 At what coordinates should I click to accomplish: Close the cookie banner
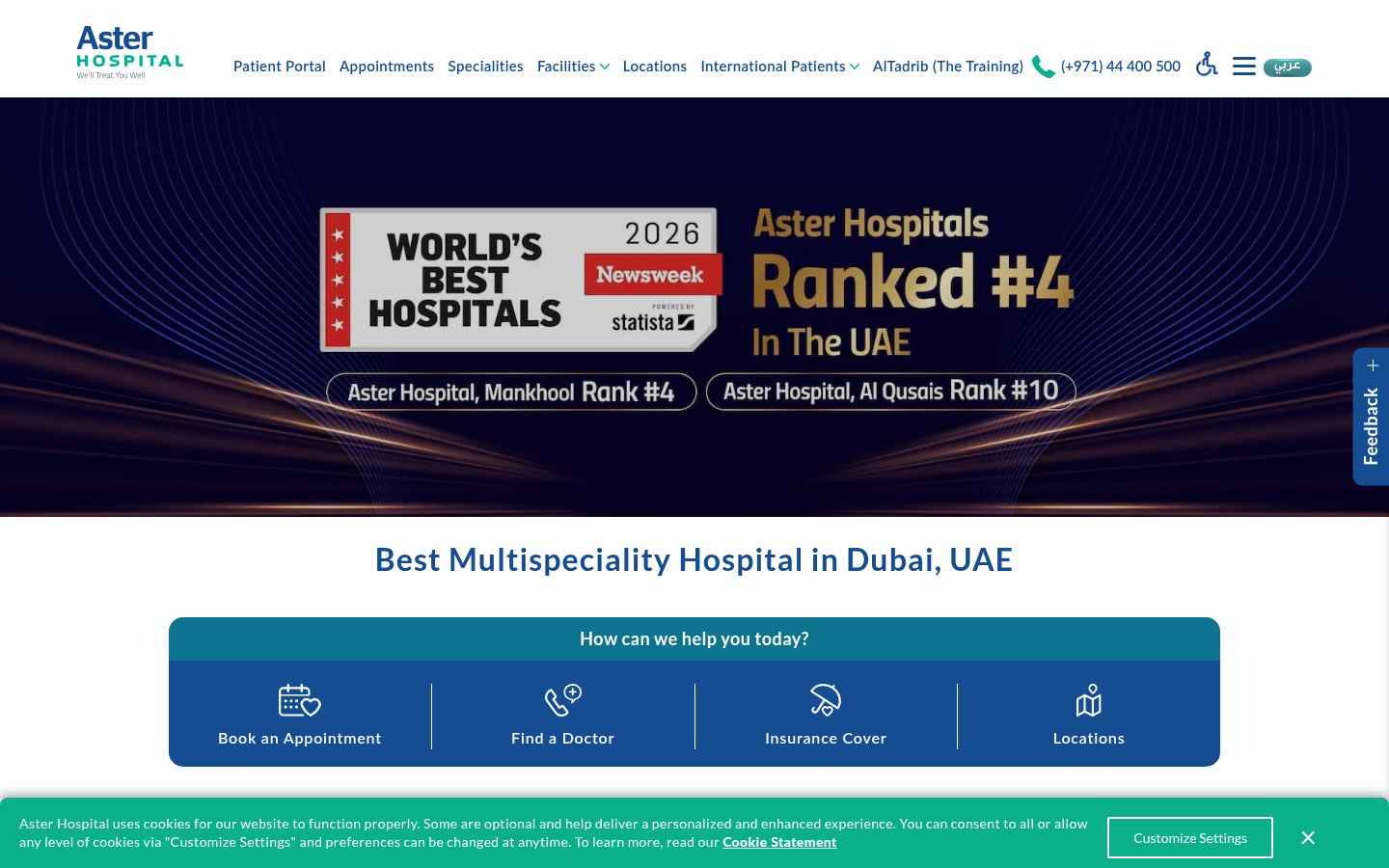pyautogui.click(x=1308, y=837)
